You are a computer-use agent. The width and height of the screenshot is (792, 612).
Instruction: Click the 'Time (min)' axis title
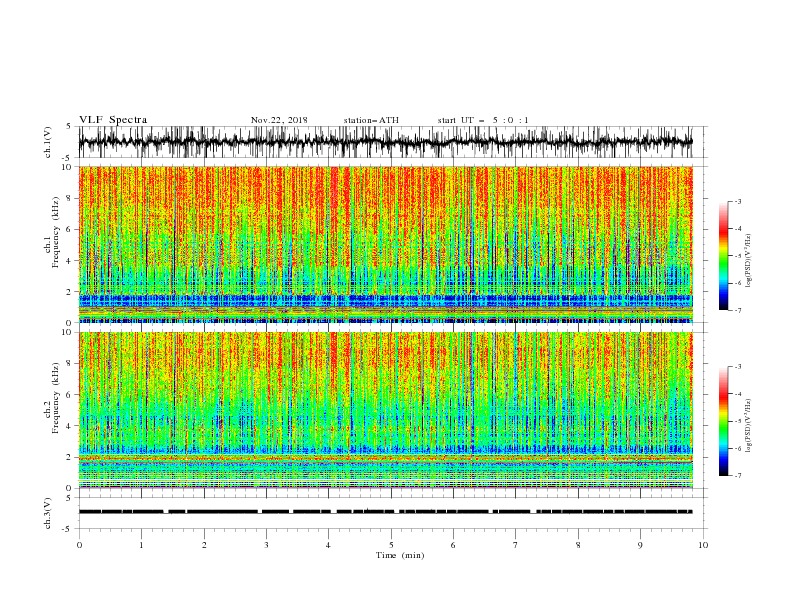(x=400, y=555)
